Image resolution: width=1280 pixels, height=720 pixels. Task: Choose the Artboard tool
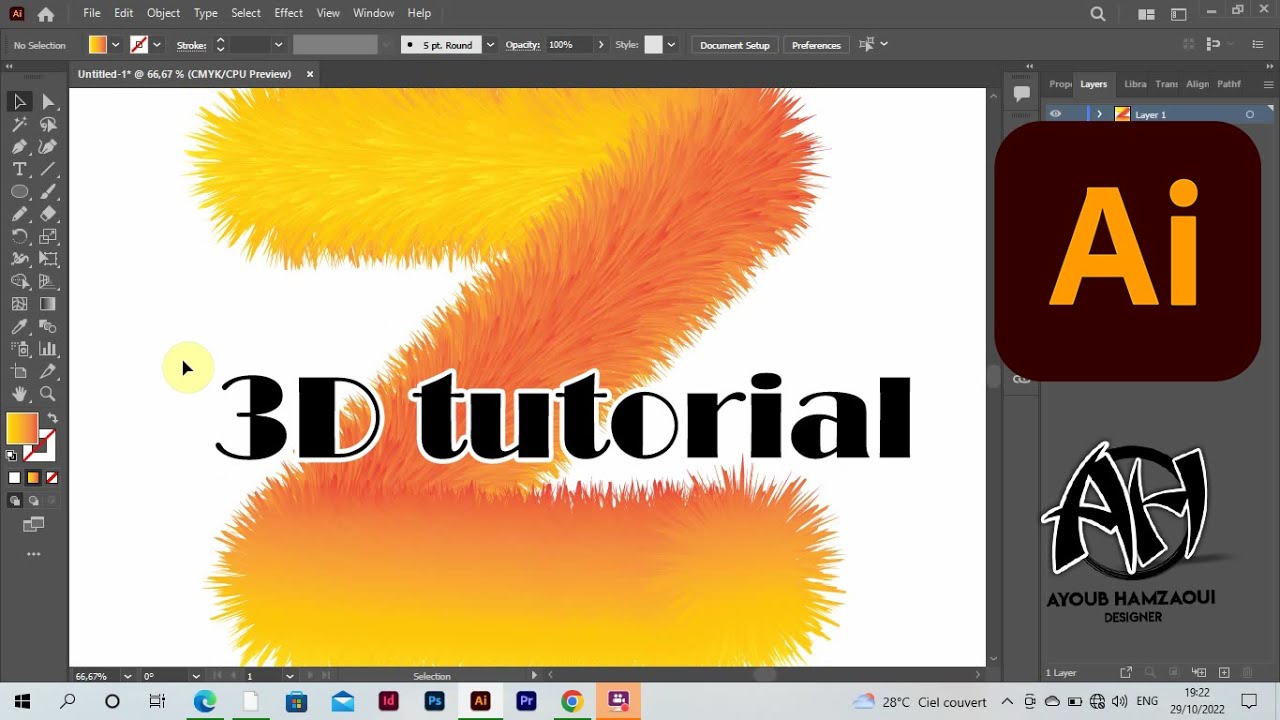point(19,372)
